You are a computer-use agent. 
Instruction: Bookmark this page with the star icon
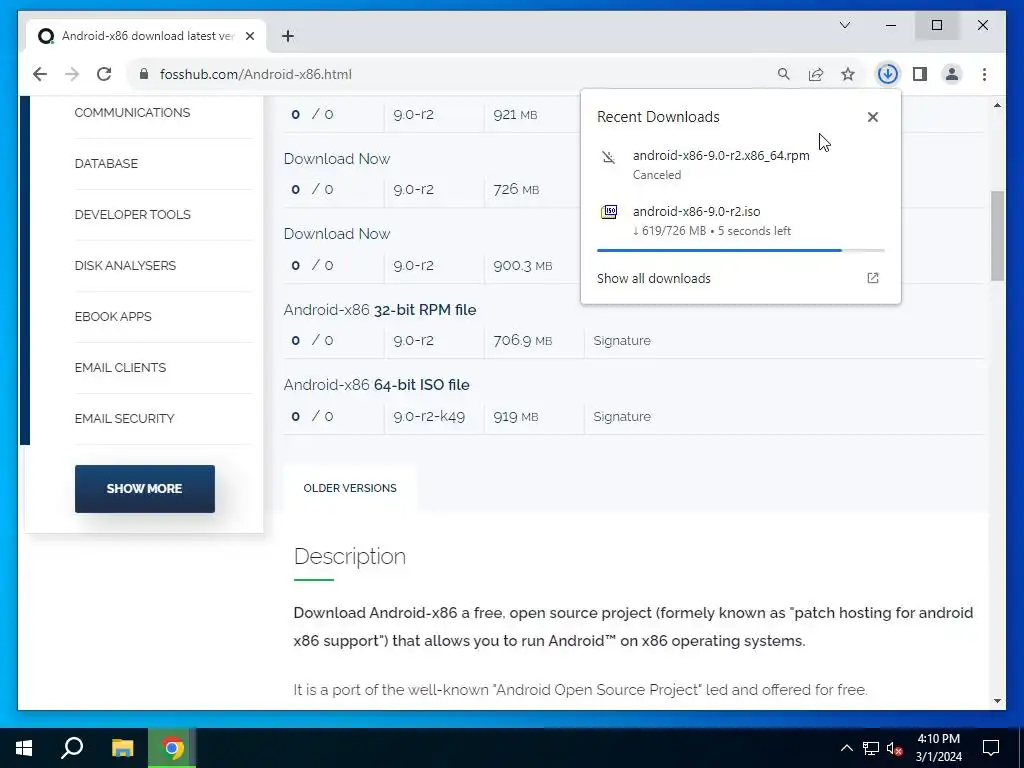click(848, 74)
